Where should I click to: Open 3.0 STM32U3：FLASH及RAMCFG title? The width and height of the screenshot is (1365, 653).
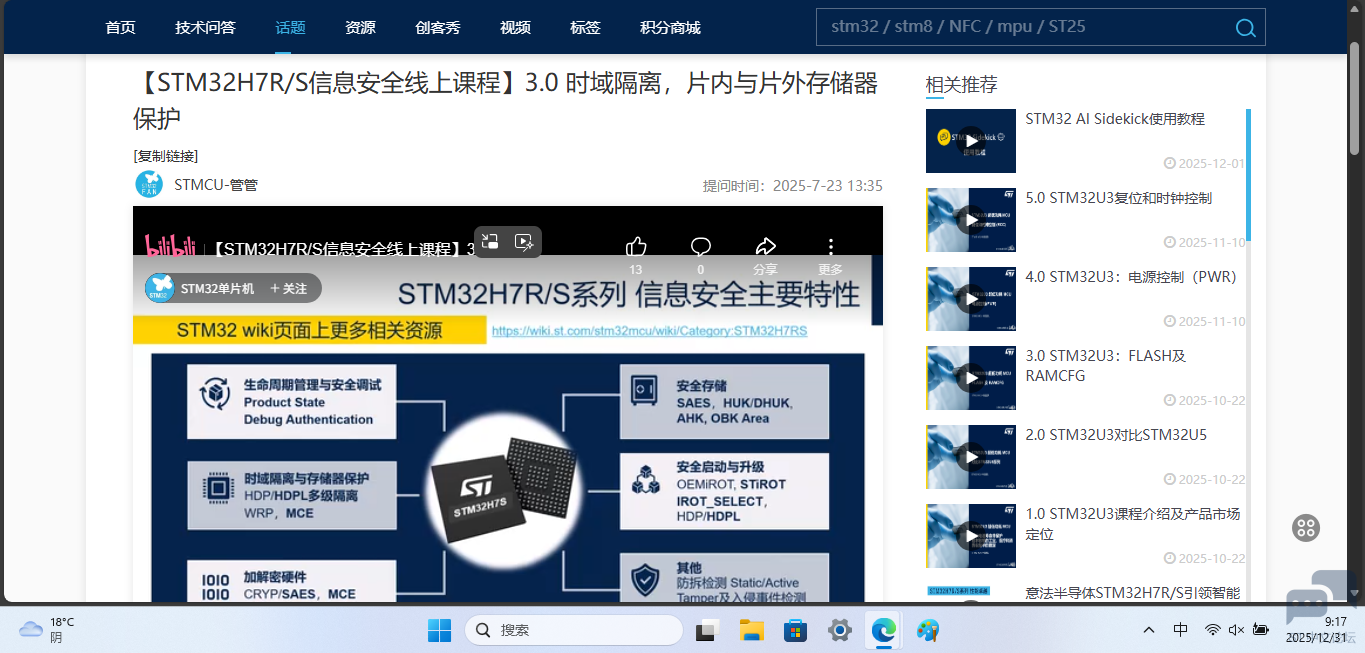pos(1106,366)
